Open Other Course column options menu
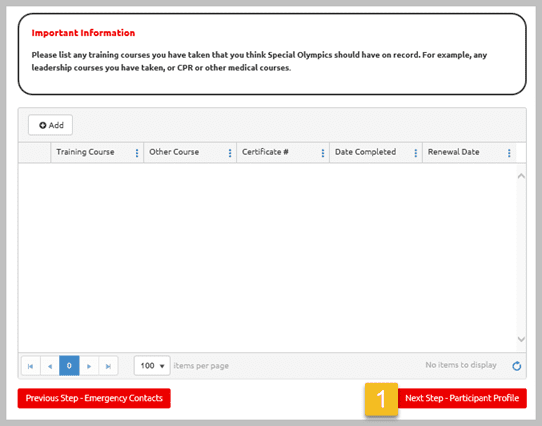Image resolution: width=542 pixels, height=426 pixels. click(230, 153)
